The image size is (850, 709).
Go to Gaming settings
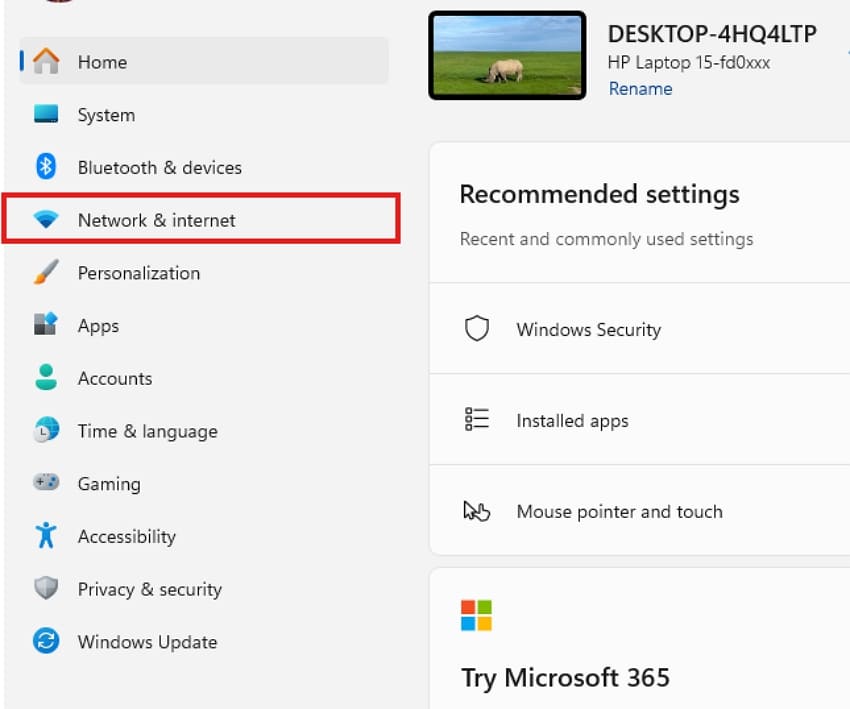click(204, 483)
